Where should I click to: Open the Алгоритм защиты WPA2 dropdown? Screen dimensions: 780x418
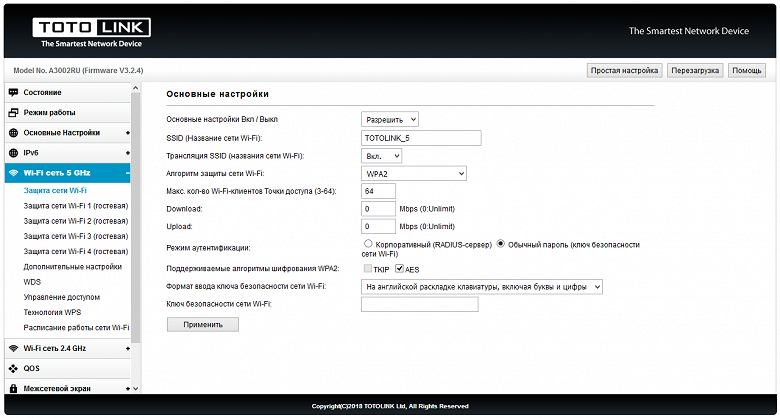click(414, 174)
